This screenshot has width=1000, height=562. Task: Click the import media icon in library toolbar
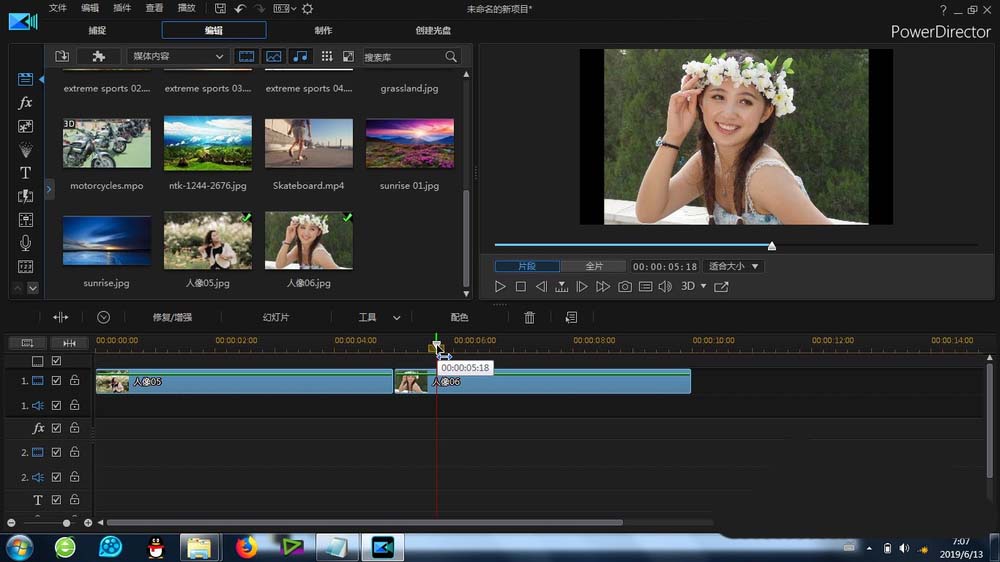62,57
